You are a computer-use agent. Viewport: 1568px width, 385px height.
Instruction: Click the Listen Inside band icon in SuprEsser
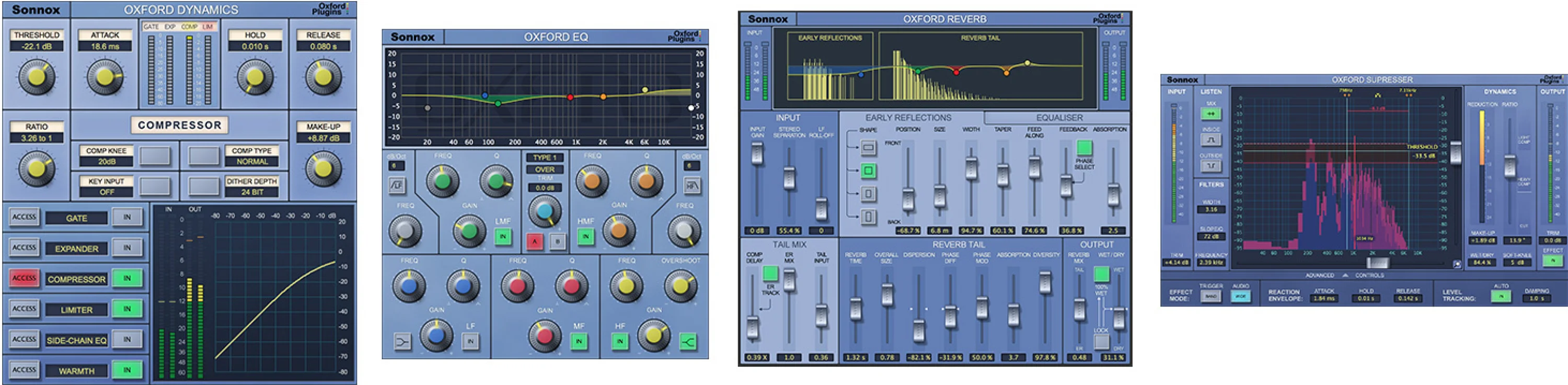click(1210, 140)
